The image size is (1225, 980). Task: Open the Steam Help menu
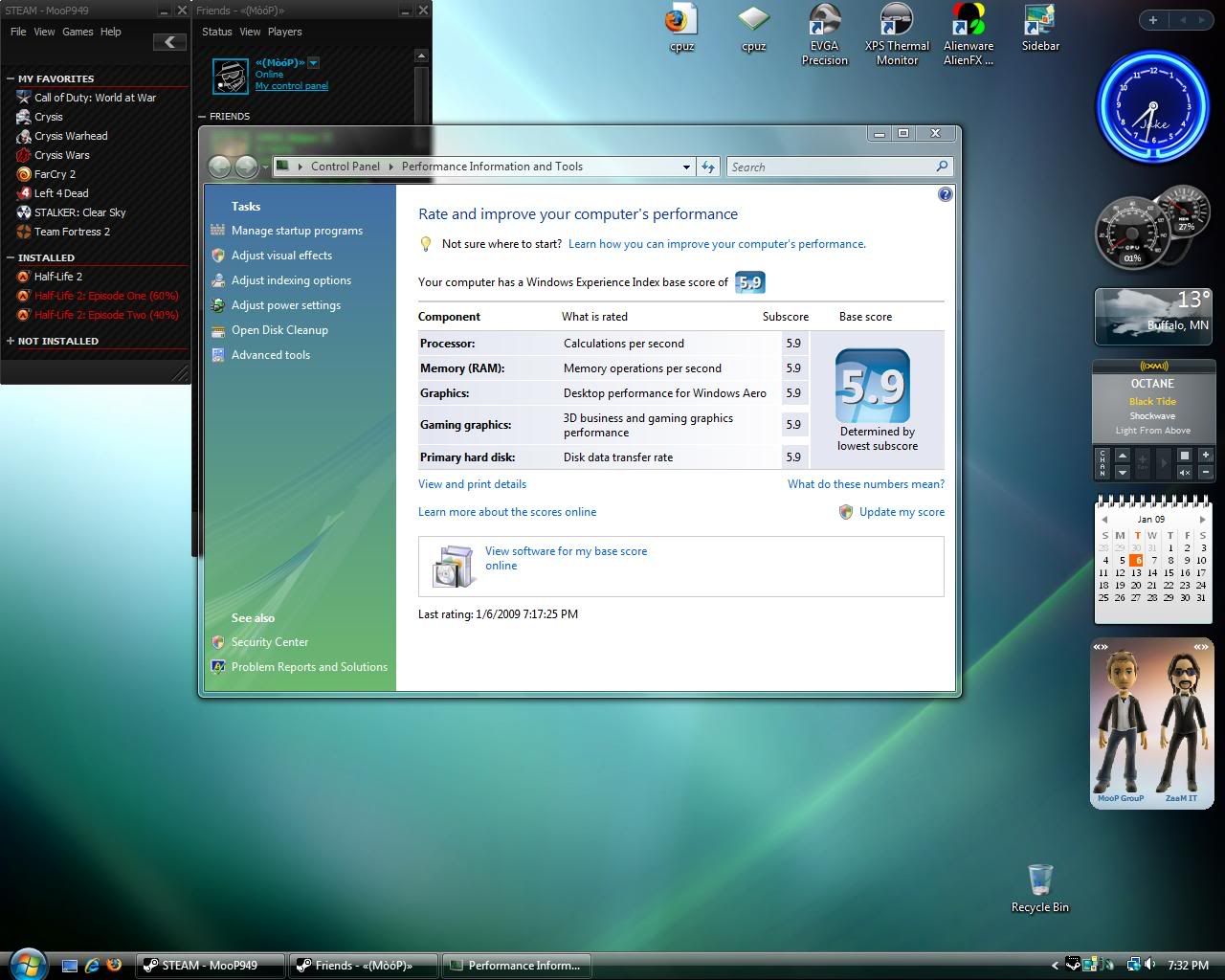(x=111, y=32)
